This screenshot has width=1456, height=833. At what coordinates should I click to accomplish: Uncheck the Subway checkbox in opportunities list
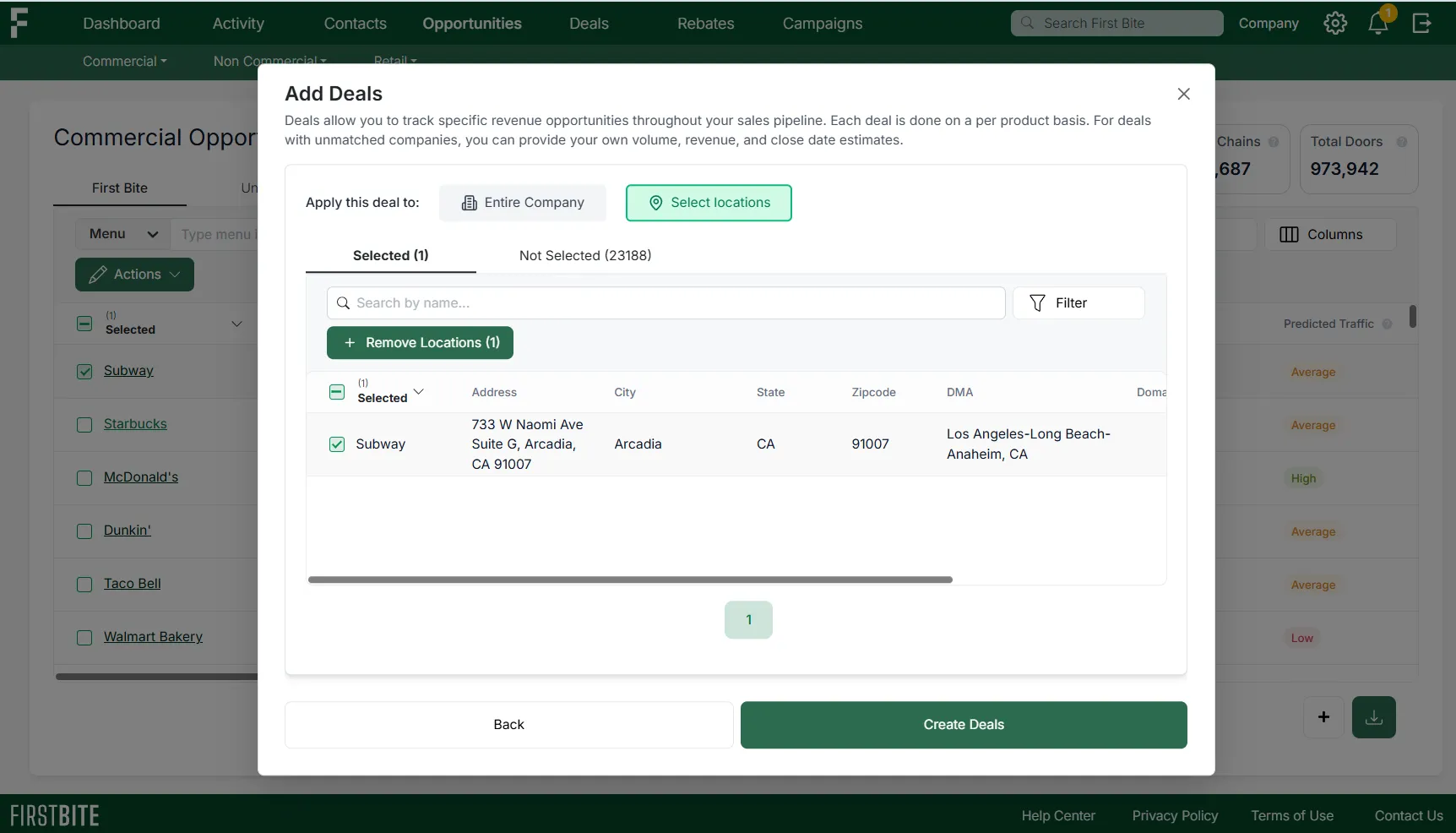84,372
